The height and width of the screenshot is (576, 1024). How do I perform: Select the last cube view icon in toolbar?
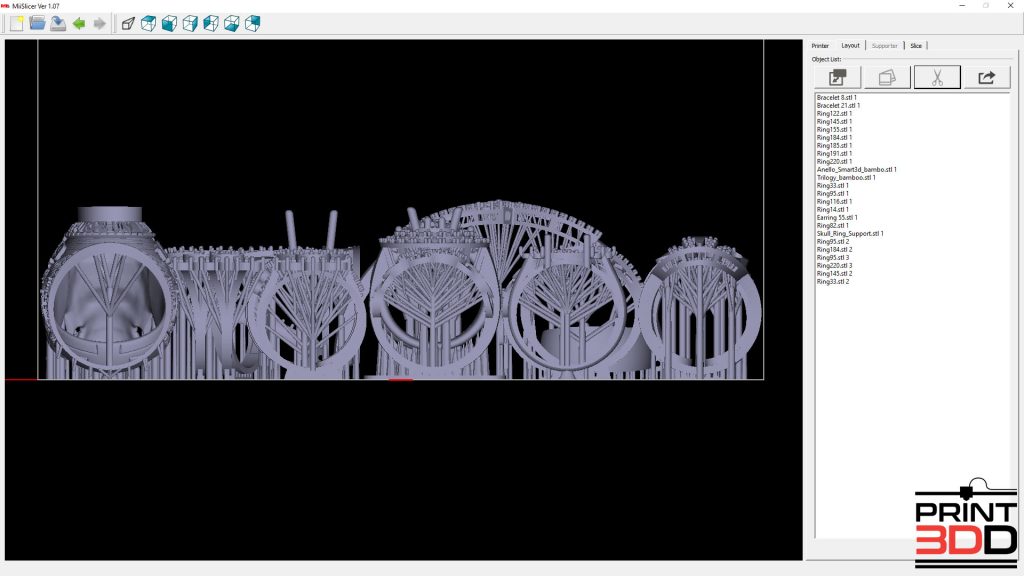coord(253,23)
